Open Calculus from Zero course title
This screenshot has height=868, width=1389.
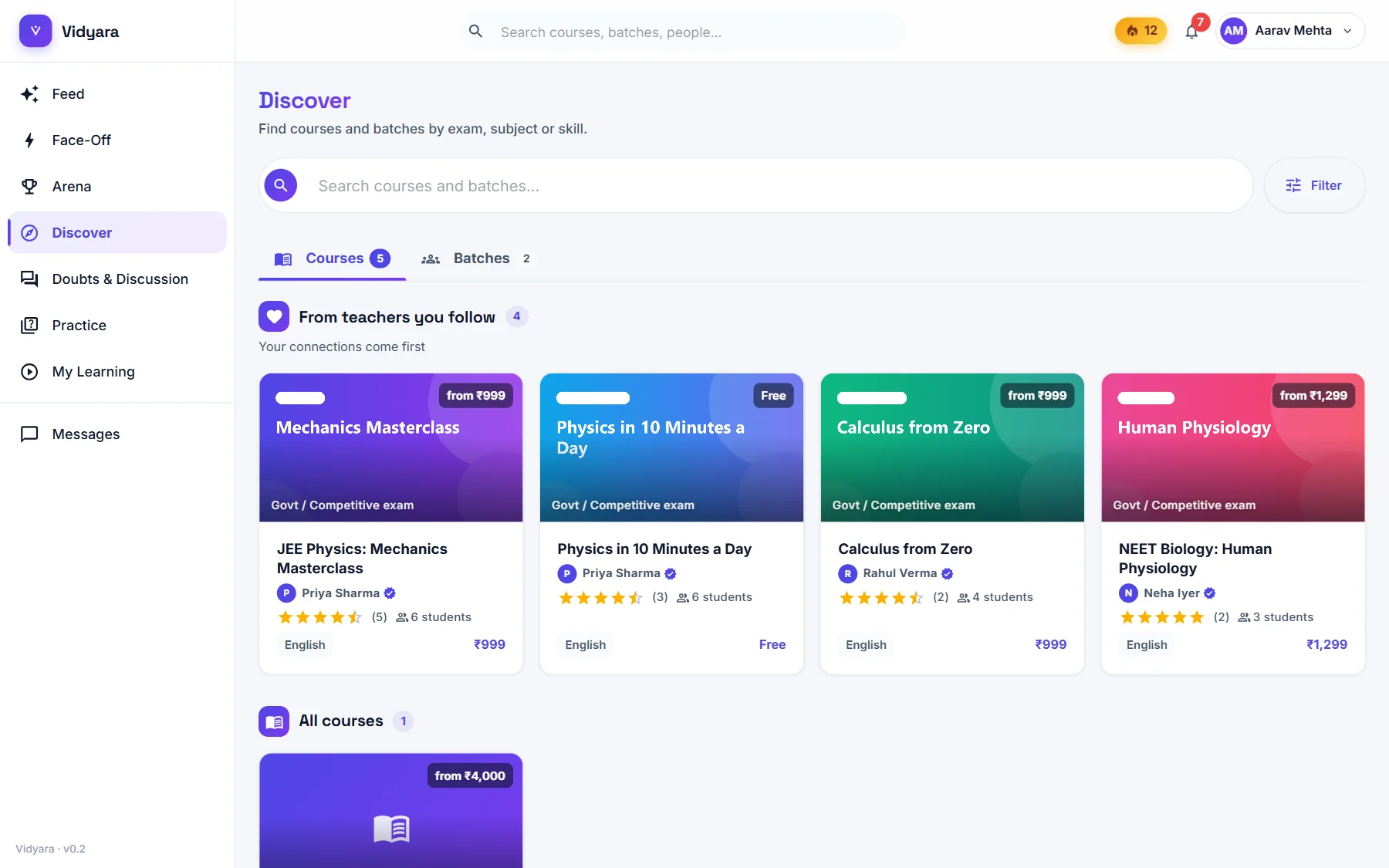905,549
